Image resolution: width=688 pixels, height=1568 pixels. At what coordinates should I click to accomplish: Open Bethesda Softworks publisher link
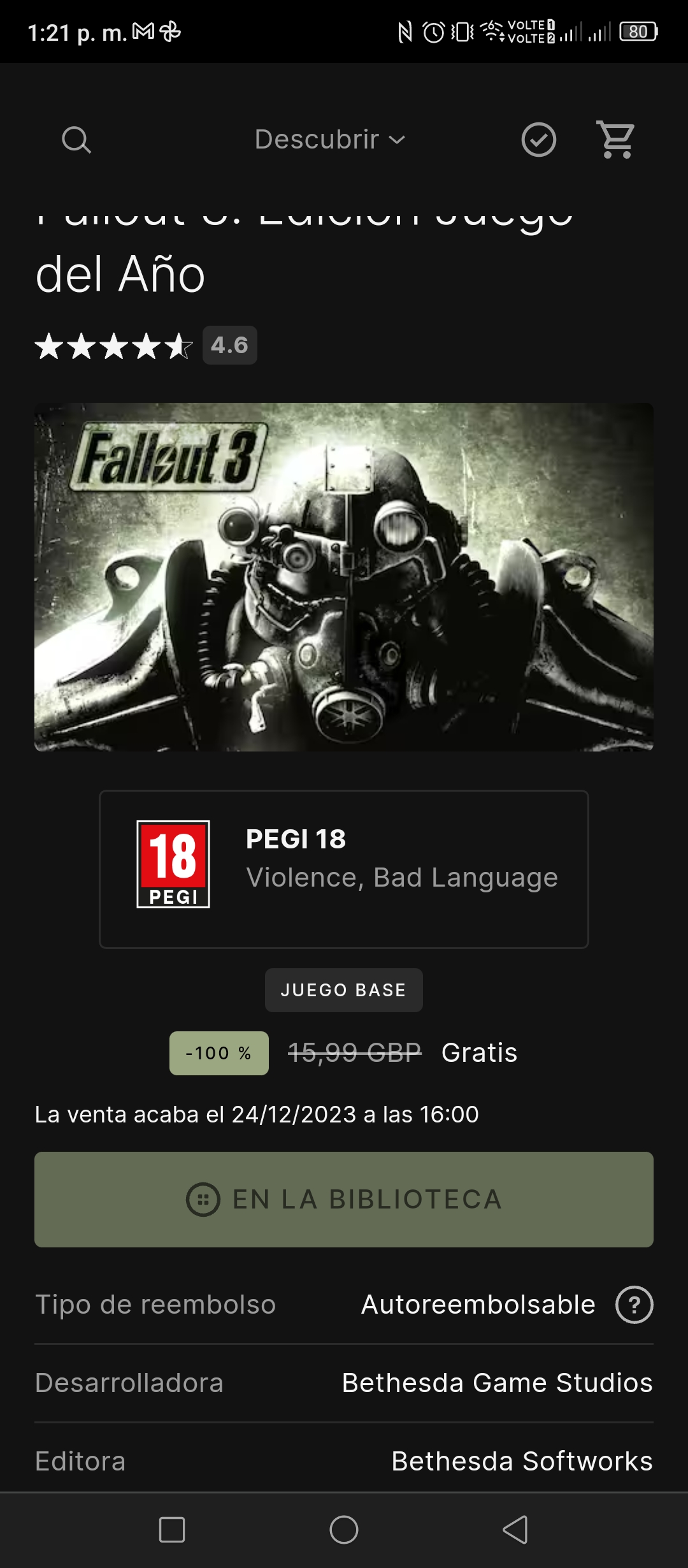tap(522, 1461)
